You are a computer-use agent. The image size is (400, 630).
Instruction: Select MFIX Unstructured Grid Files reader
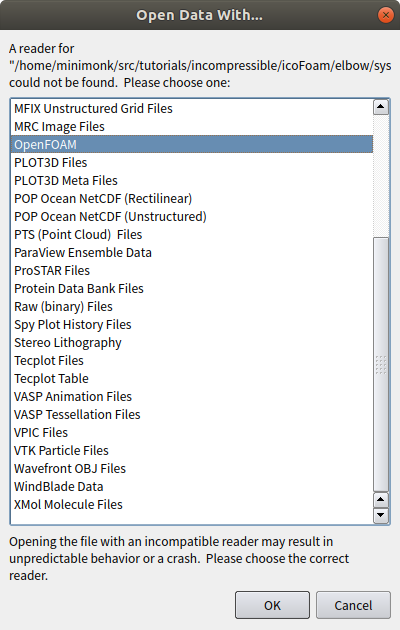tap(192, 108)
